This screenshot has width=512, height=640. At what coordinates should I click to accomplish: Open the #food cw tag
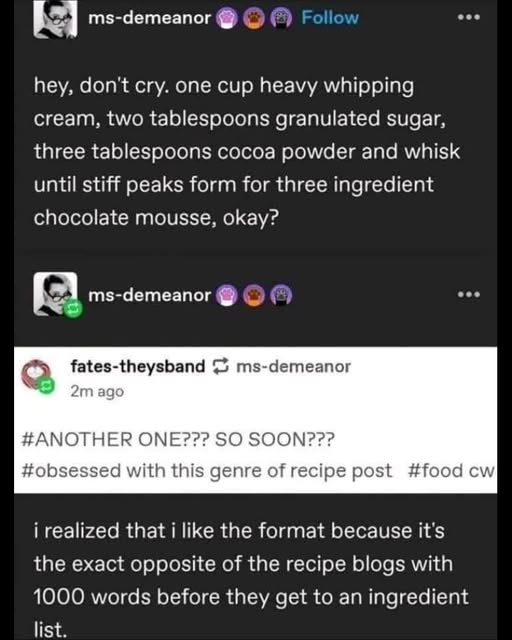(451, 471)
